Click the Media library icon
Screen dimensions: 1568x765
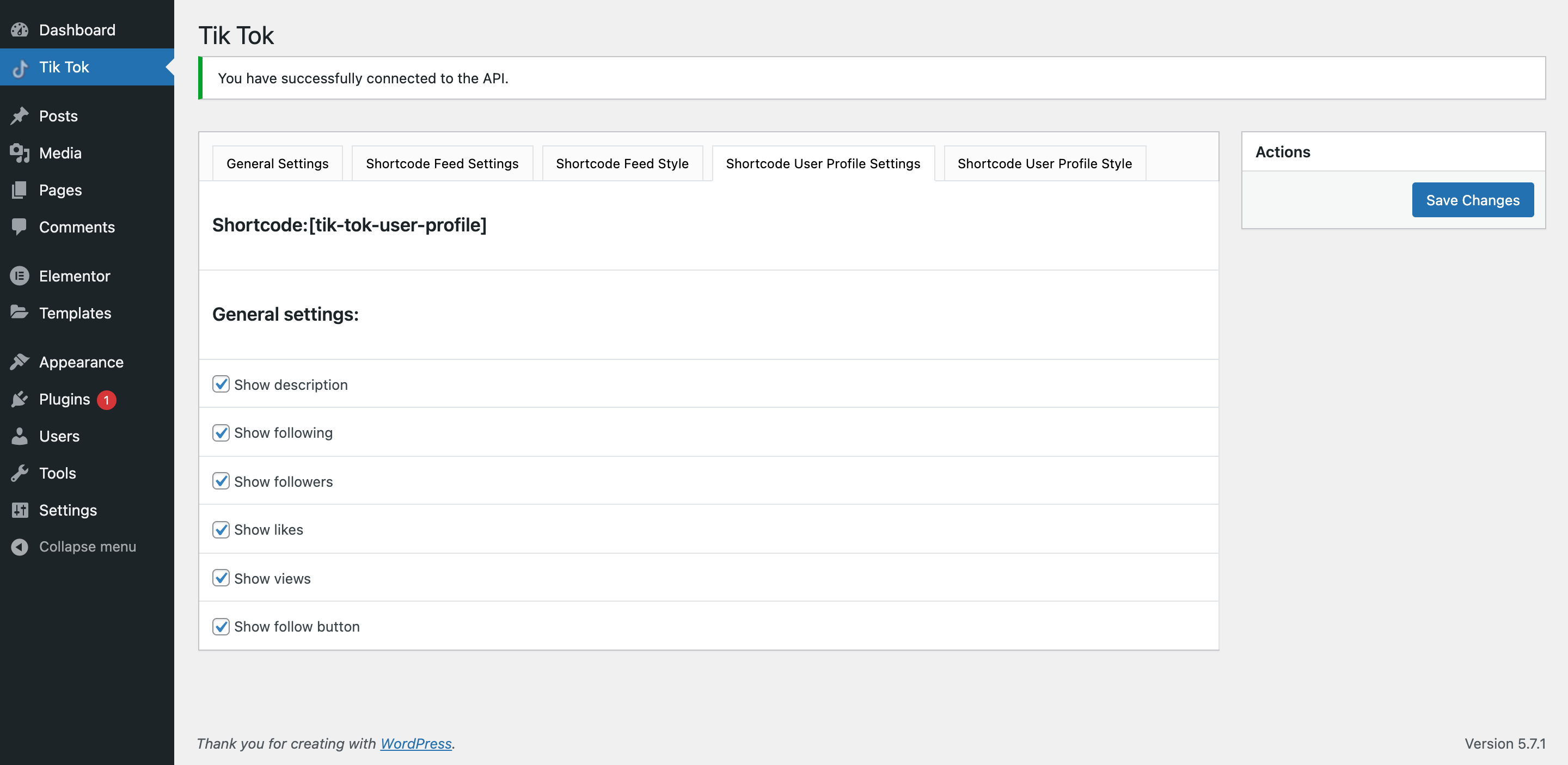tap(20, 153)
